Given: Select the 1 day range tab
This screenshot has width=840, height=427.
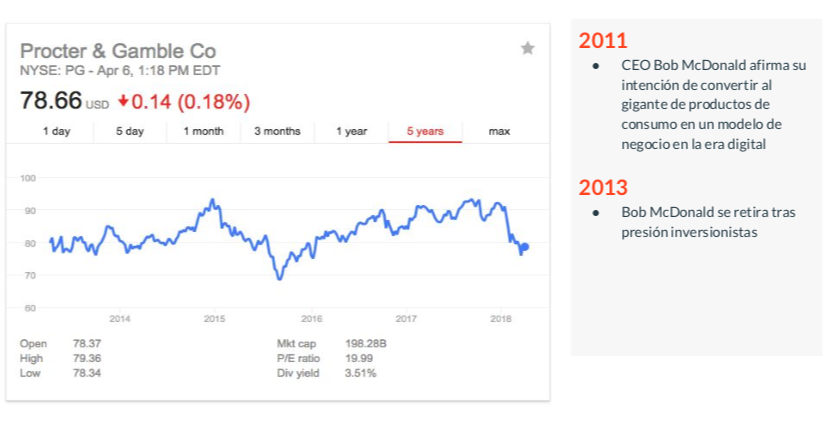Looking at the screenshot, I should click(x=57, y=131).
